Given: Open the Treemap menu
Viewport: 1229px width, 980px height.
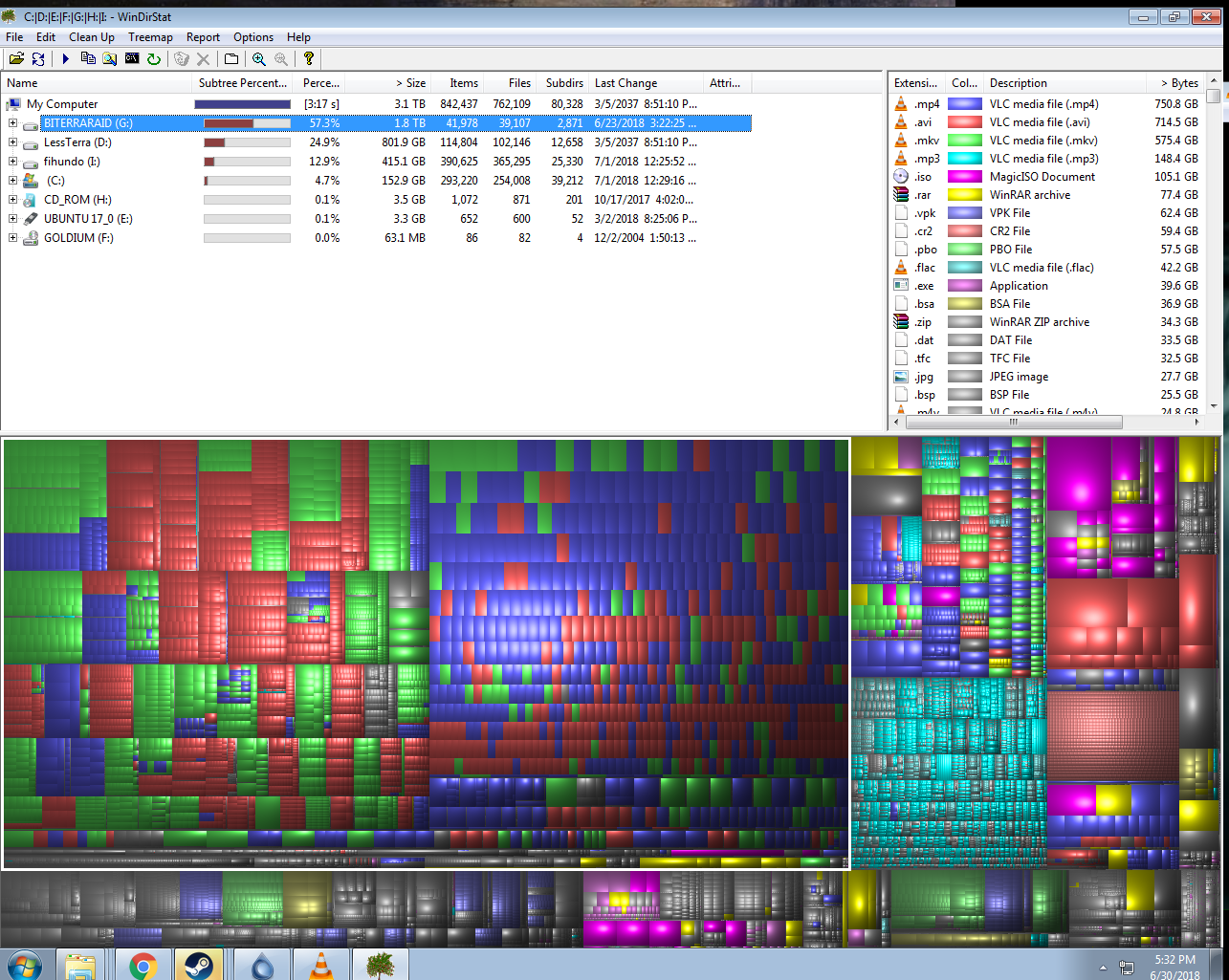Looking at the screenshot, I should (150, 37).
